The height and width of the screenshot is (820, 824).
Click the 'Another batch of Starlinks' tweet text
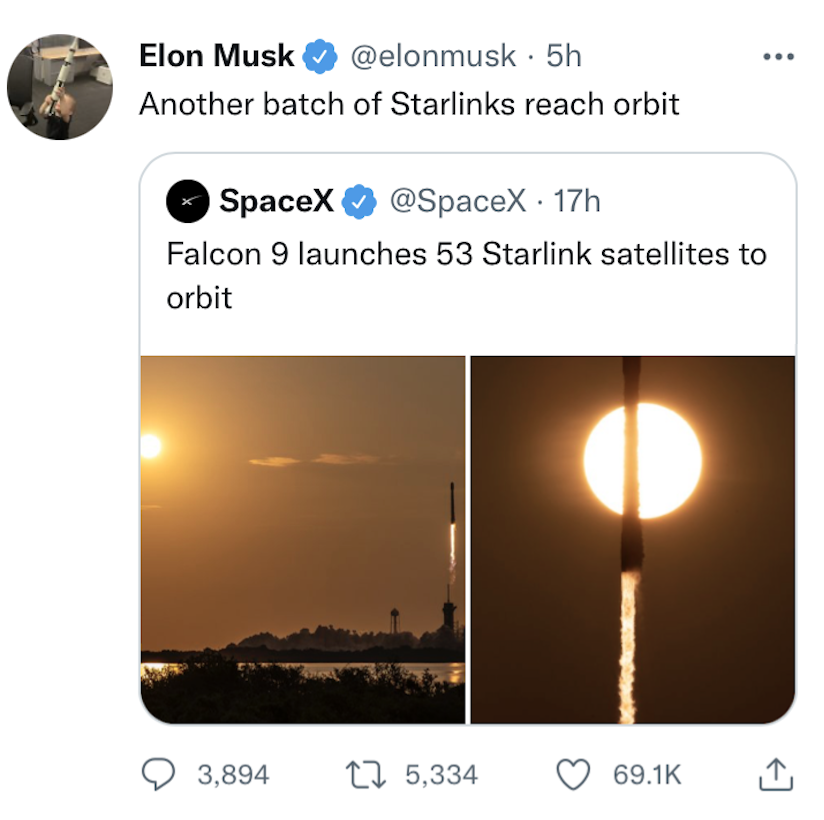click(x=409, y=104)
